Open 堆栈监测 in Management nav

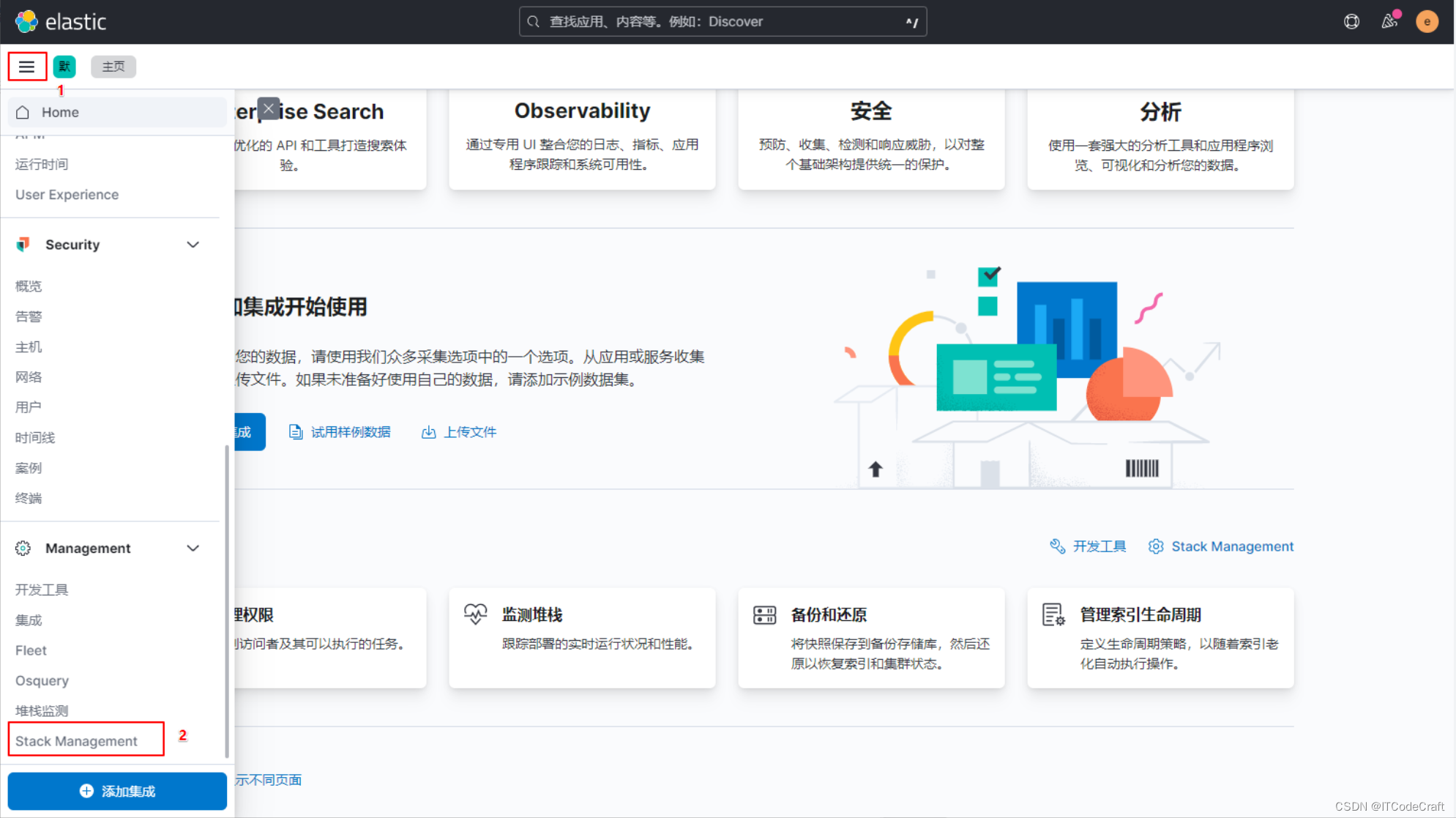tap(42, 711)
